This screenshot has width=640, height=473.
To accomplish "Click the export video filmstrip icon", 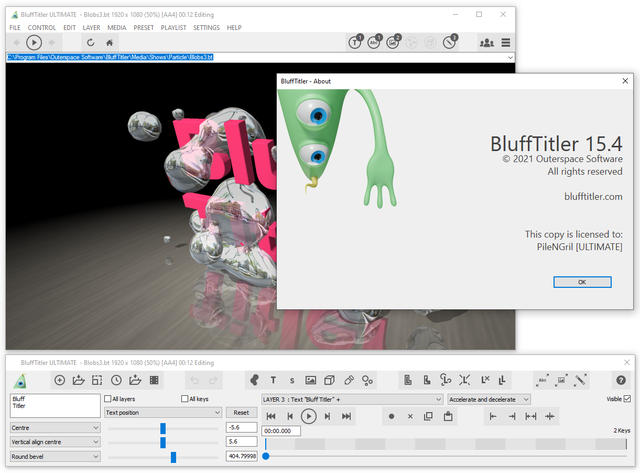I will pos(154,380).
